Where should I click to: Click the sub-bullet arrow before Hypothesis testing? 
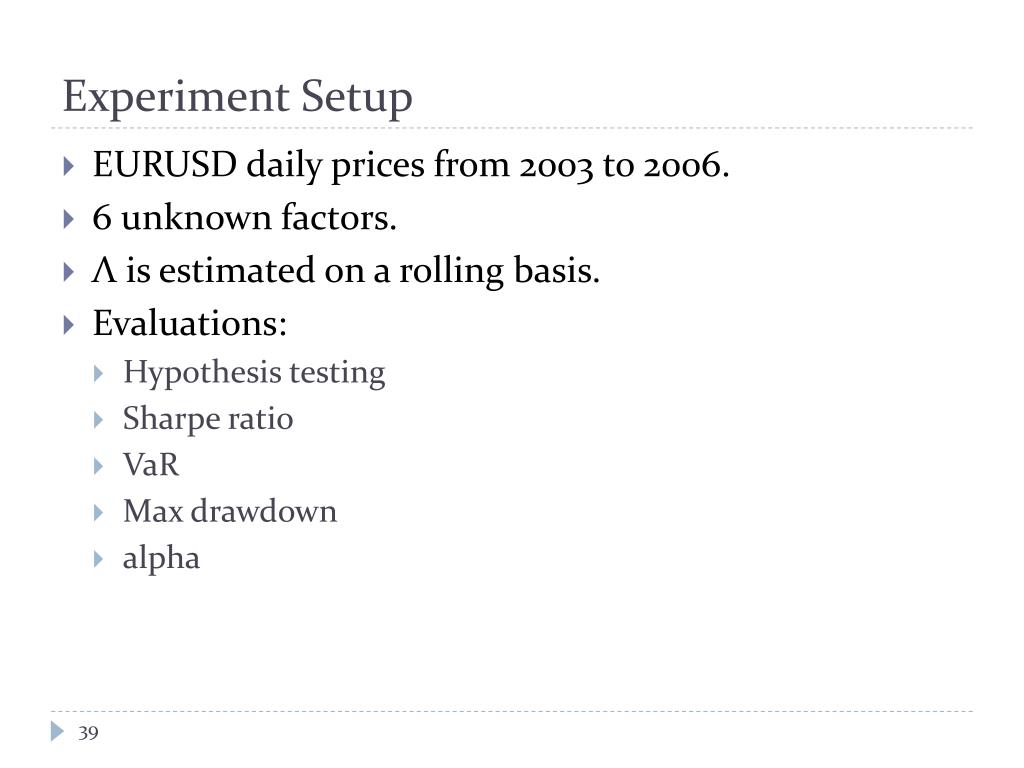(99, 374)
